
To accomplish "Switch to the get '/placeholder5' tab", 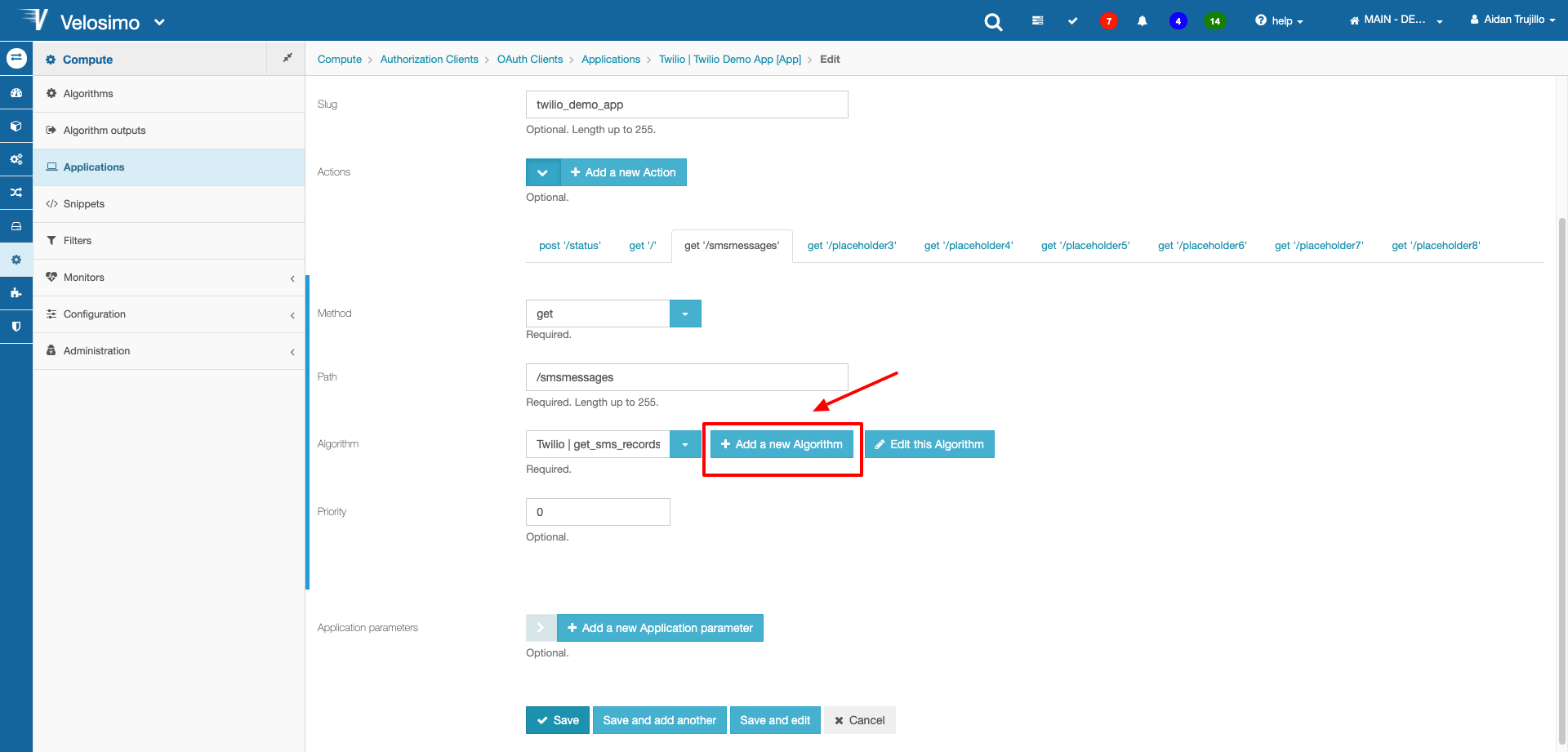I will click(x=1085, y=246).
